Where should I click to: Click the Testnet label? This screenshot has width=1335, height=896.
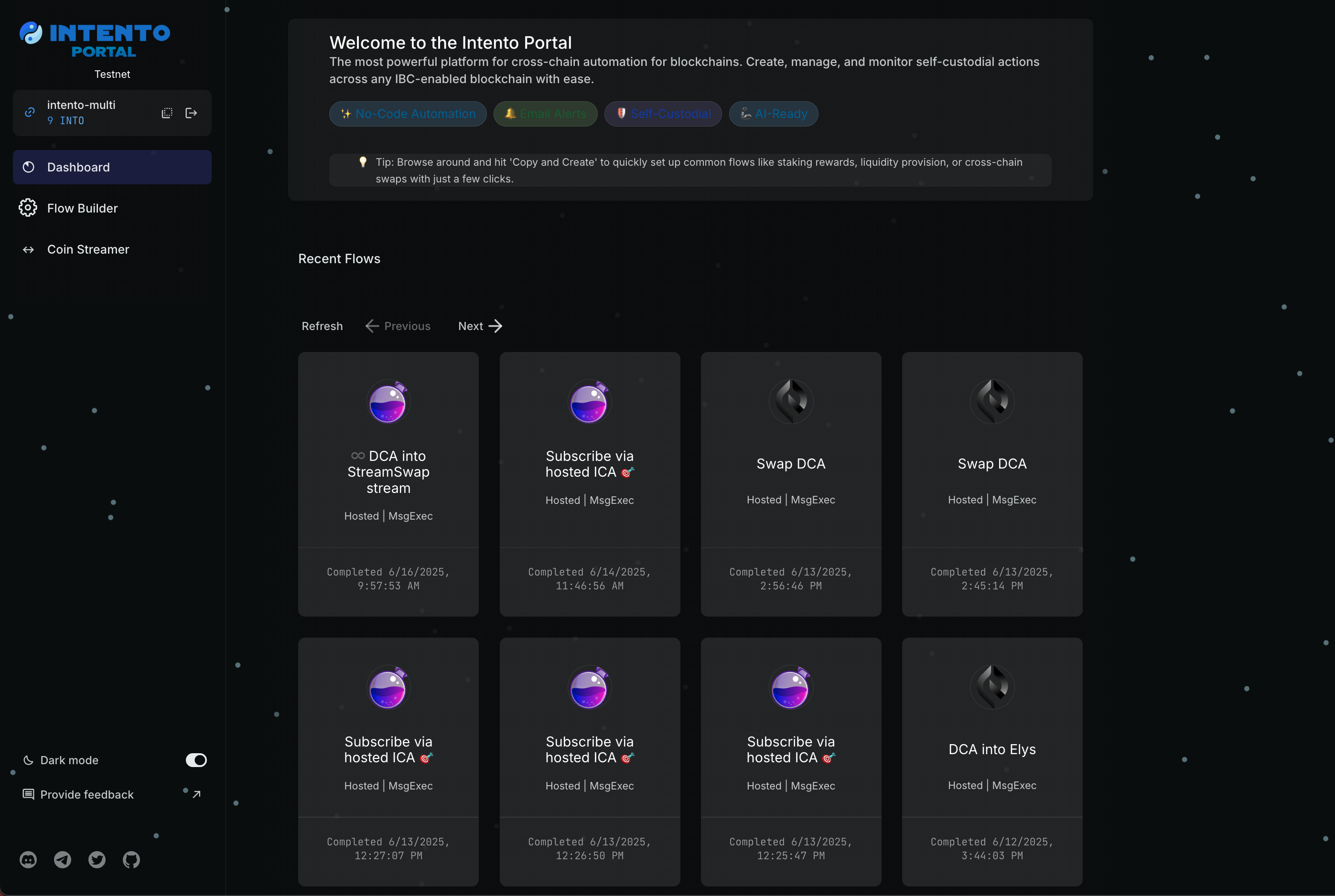[112, 75]
